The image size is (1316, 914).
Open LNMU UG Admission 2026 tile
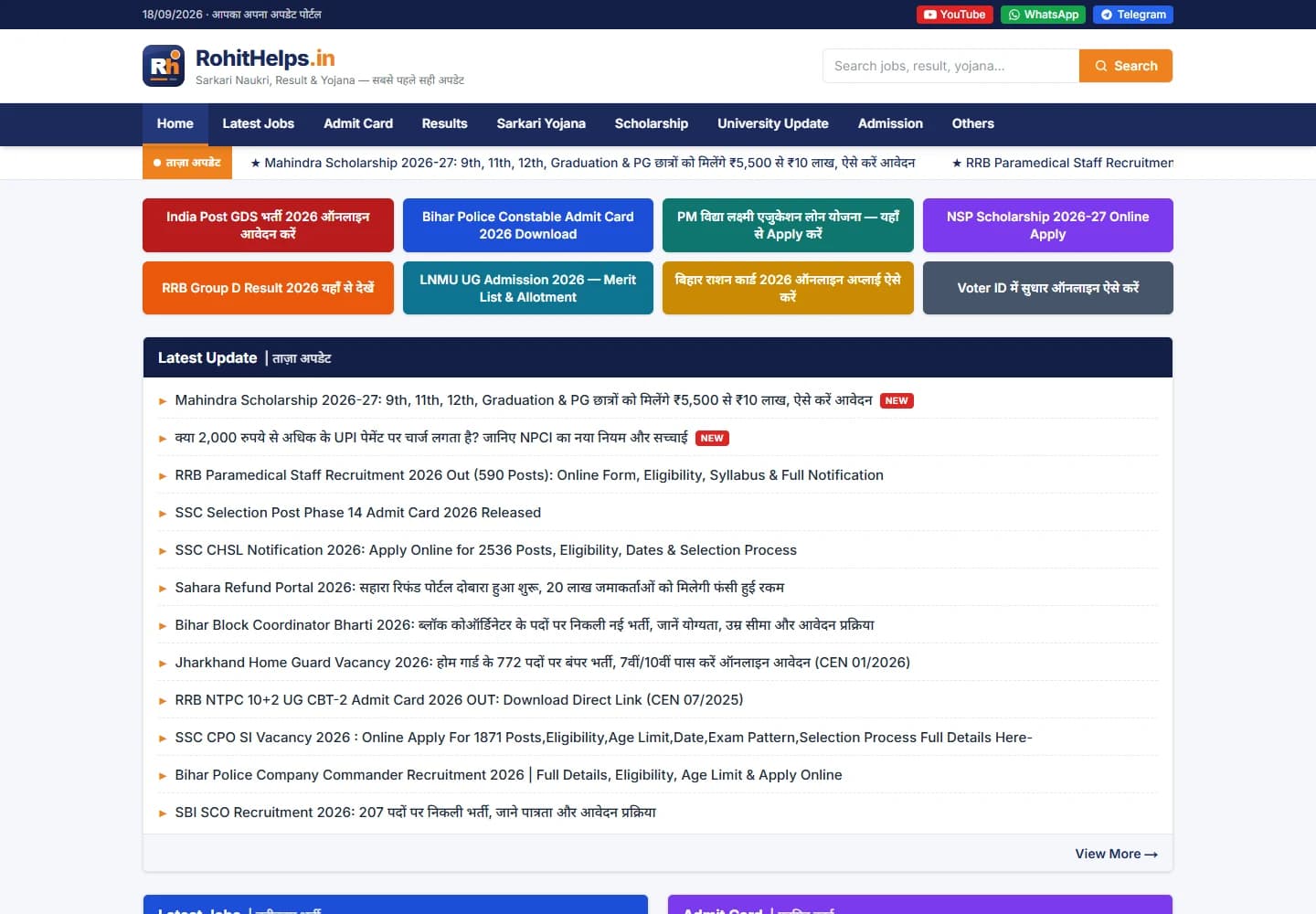pos(528,288)
